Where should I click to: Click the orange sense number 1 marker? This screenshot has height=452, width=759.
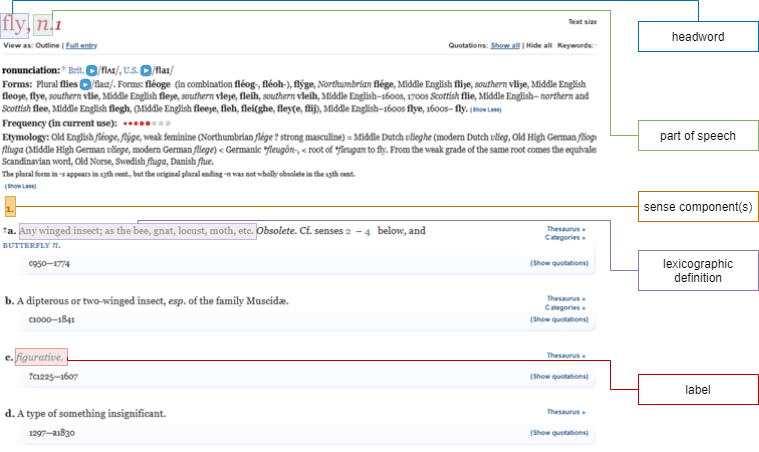9,209
